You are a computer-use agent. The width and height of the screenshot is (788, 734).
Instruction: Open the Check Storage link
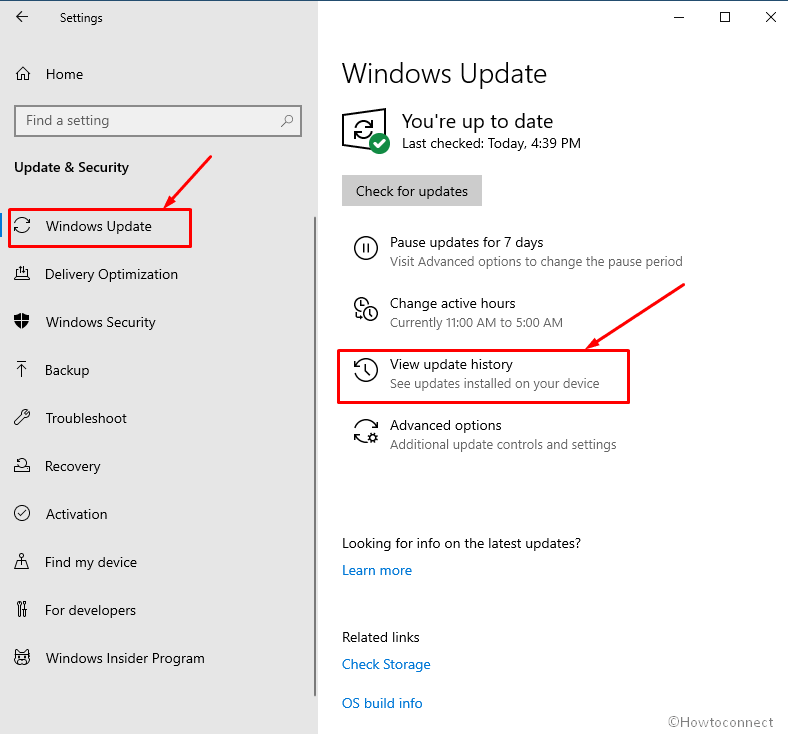coord(386,664)
